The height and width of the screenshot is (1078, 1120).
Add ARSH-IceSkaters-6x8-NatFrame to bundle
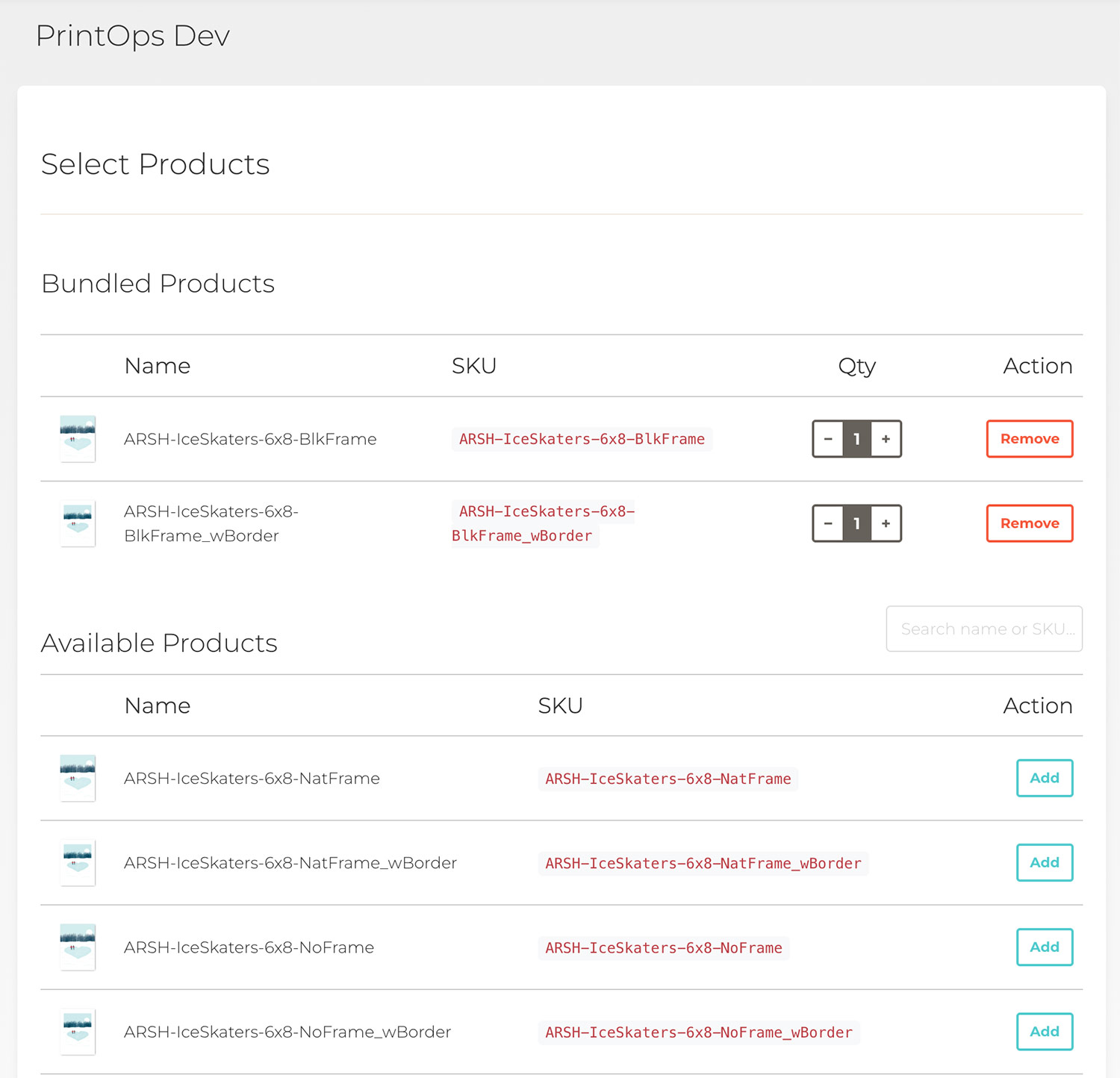1044,778
